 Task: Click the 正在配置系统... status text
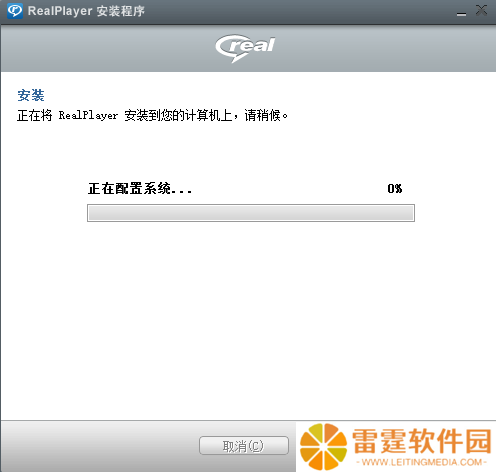[140, 189]
